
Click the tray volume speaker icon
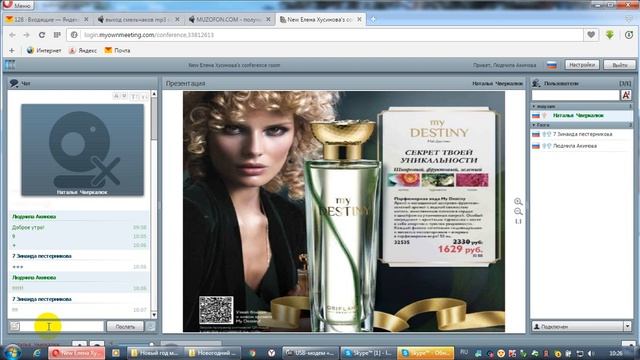tap(591, 353)
